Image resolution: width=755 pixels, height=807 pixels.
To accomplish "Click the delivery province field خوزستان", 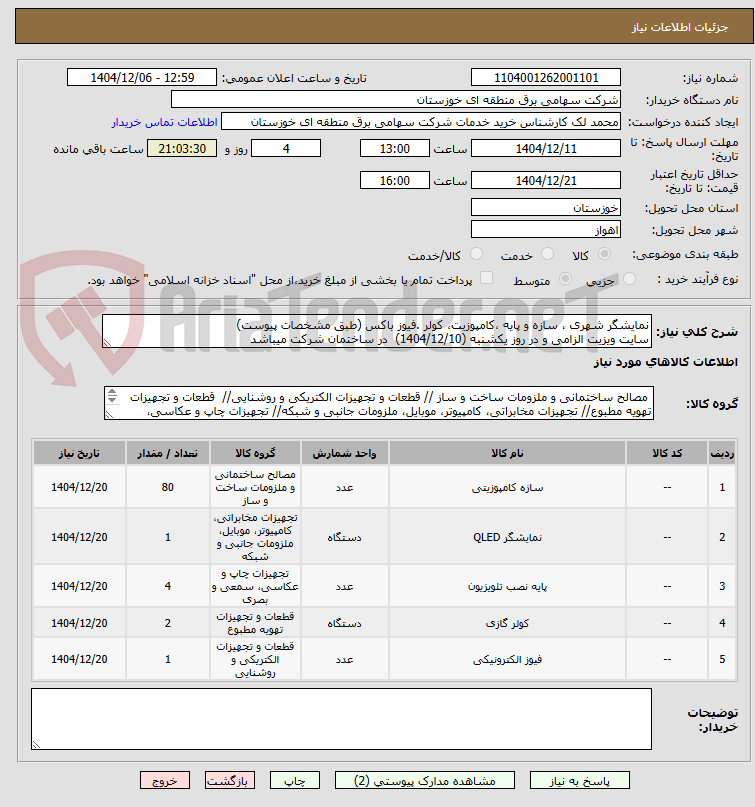I will (546, 208).
